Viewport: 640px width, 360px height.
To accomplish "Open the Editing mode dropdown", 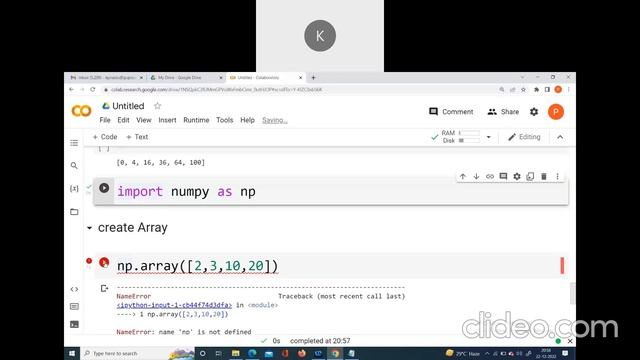I will [x=524, y=137].
